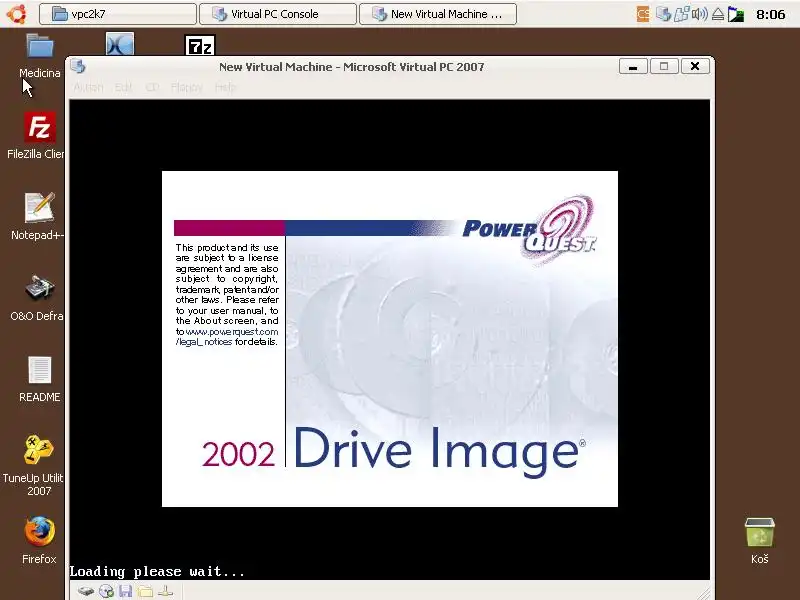Open the Edit menu in Virtual PC

point(123,87)
